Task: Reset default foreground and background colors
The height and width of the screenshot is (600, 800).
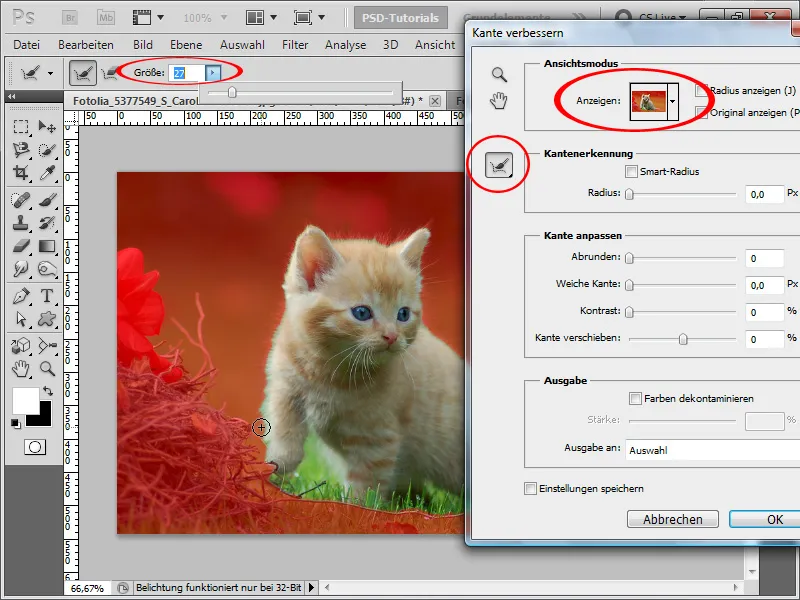Action: [x=16, y=423]
